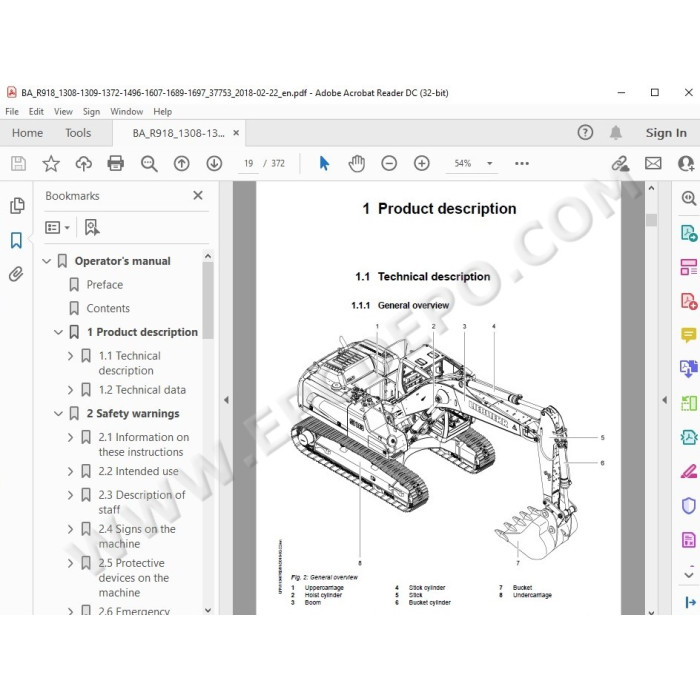Activate the selection arrow tool
The height and width of the screenshot is (700, 700).
coord(324,163)
